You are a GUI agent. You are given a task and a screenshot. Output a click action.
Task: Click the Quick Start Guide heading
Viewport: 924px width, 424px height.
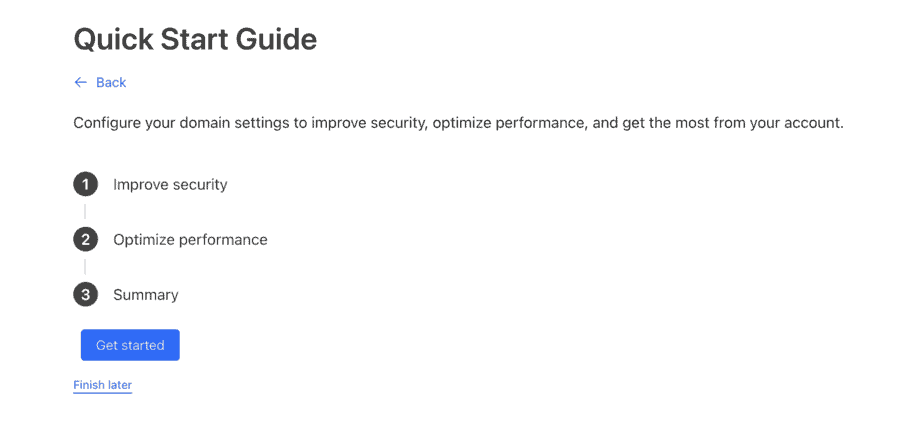[195, 39]
